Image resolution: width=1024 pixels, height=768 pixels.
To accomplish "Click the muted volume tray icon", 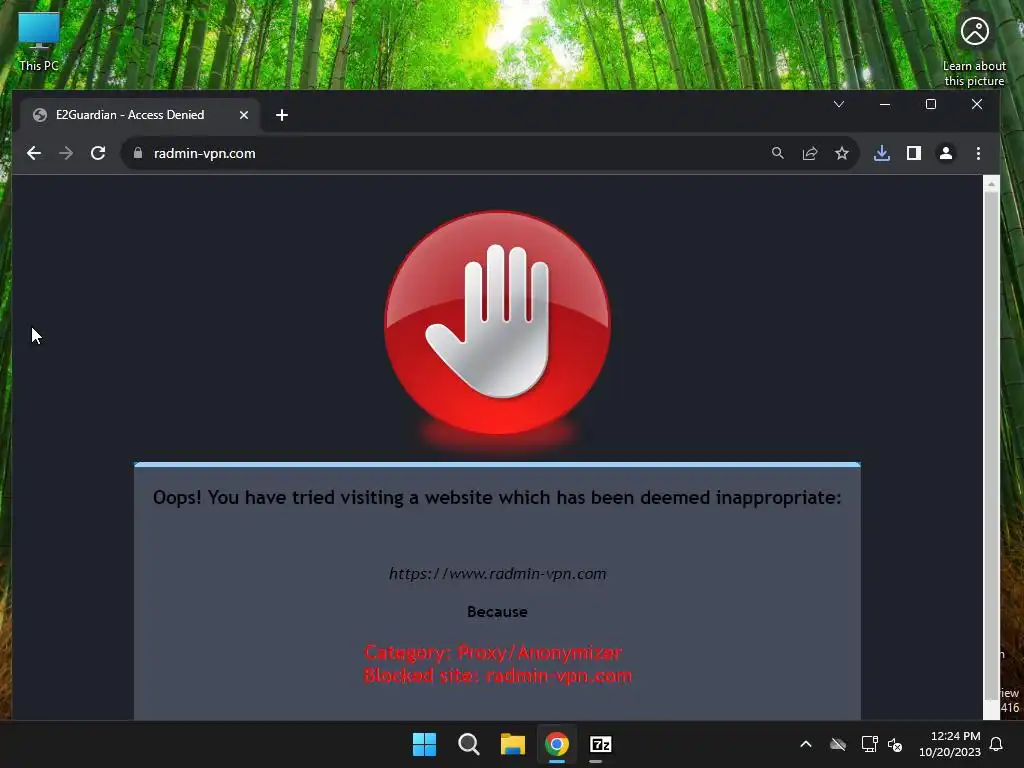I will click(x=895, y=744).
